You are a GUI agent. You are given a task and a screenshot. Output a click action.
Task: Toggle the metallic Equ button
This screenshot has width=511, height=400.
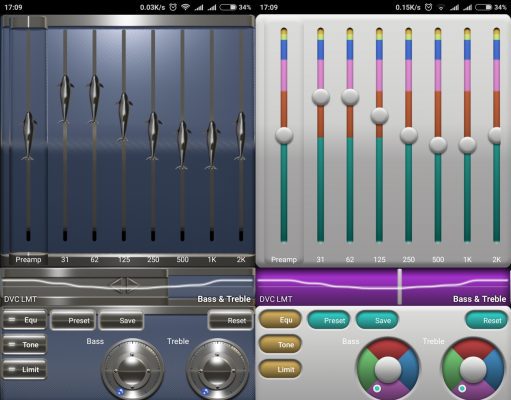point(24,320)
